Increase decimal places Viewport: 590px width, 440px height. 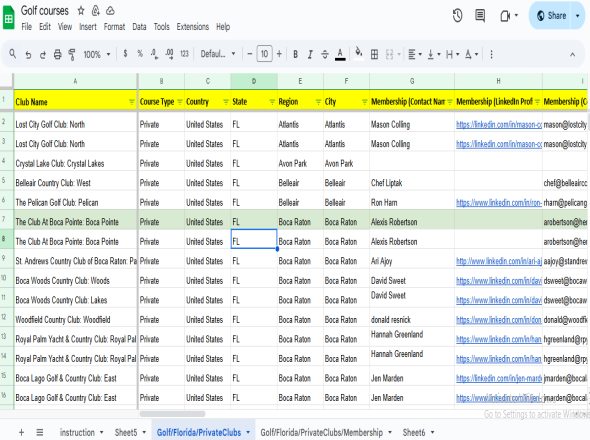169,54
